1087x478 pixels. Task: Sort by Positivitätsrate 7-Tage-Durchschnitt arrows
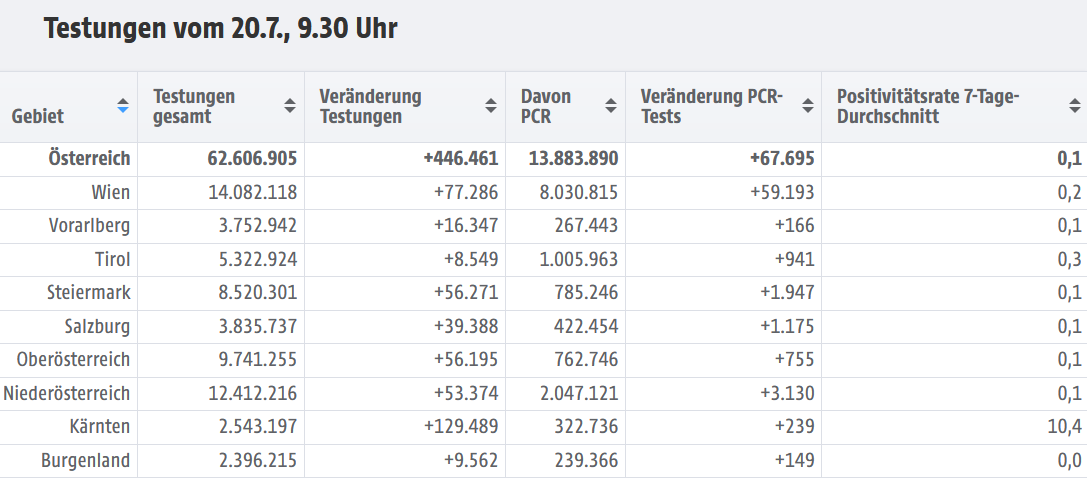tap(1075, 106)
